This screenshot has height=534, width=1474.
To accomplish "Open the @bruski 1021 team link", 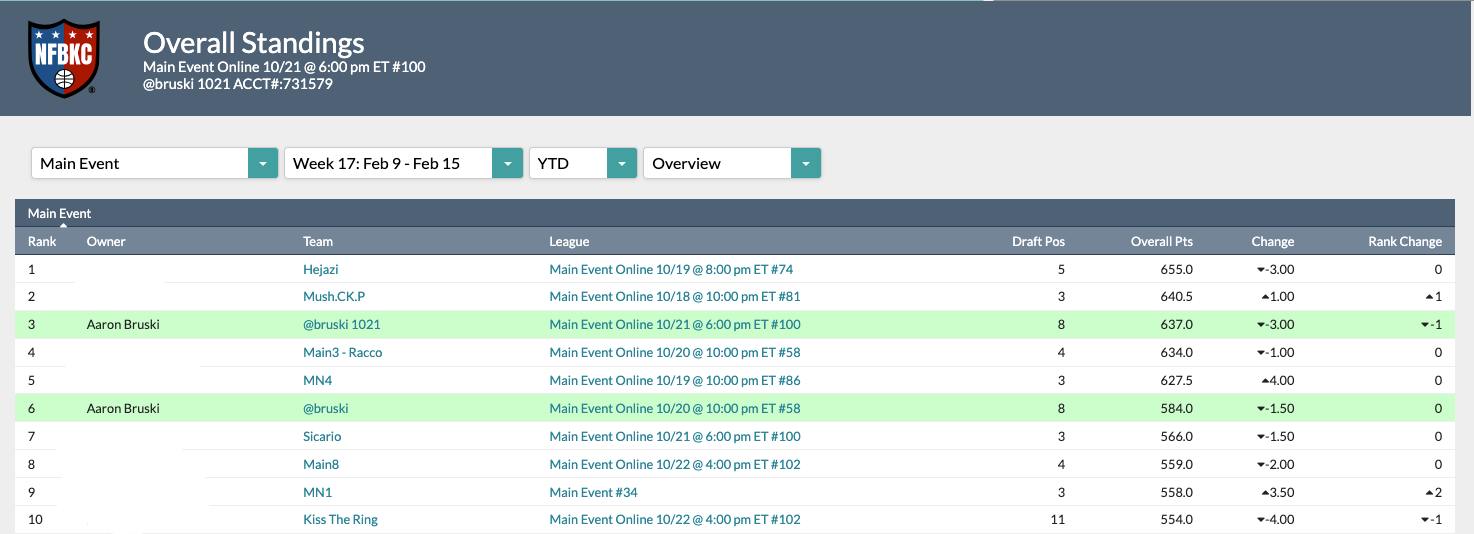I will [341, 325].
